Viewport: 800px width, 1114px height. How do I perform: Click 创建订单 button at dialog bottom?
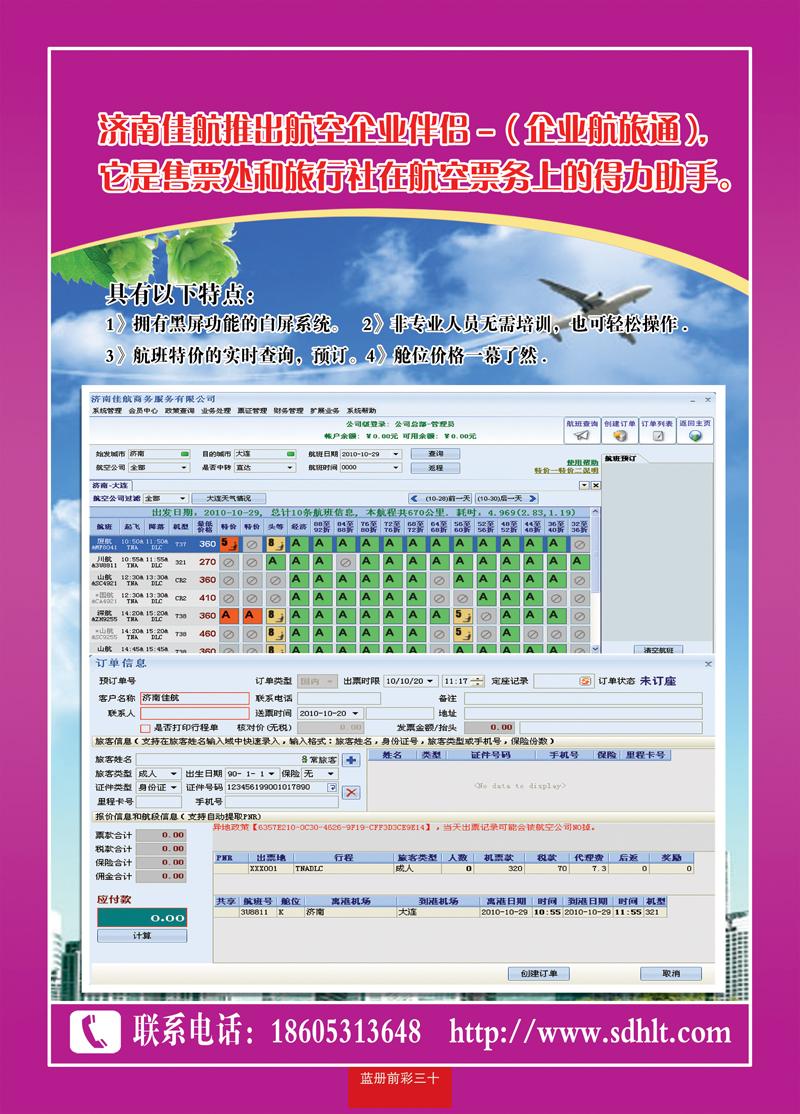(539, 974)
